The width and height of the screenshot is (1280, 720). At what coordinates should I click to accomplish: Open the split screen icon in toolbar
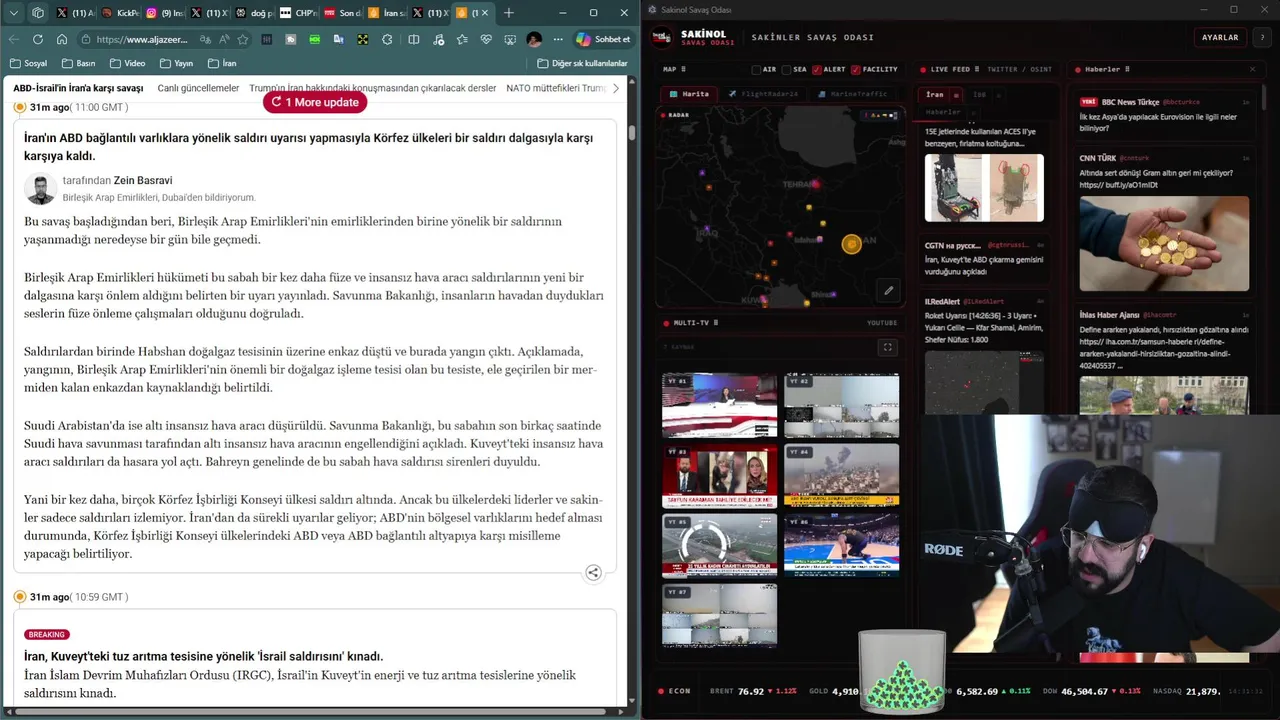(414, 39)
